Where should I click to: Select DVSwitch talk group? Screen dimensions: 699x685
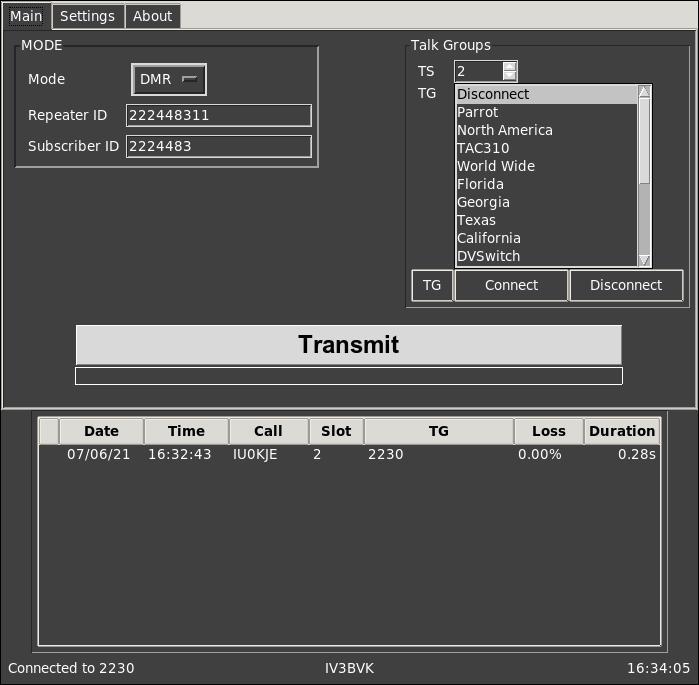click(547, 256)
